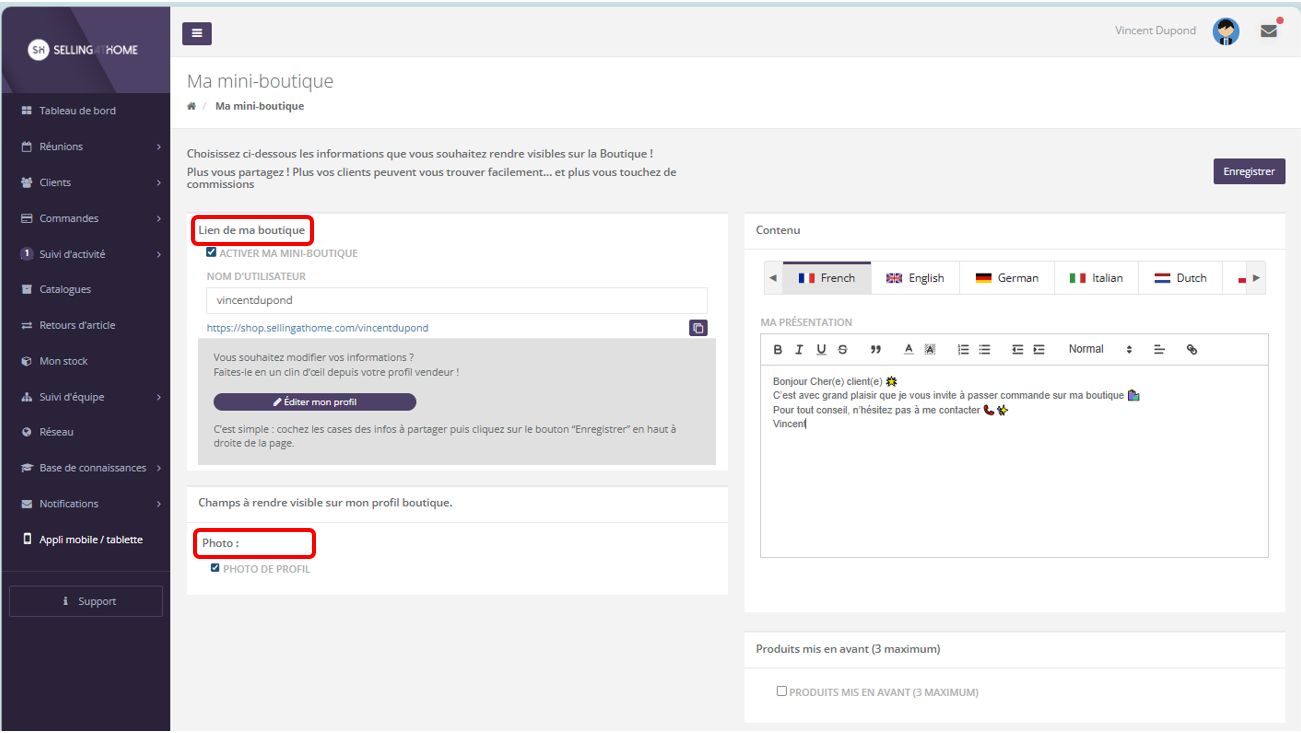The image size is (1301, 733).
Task: Insert a blockquote in the presentation editor
Action: (876, 350)
